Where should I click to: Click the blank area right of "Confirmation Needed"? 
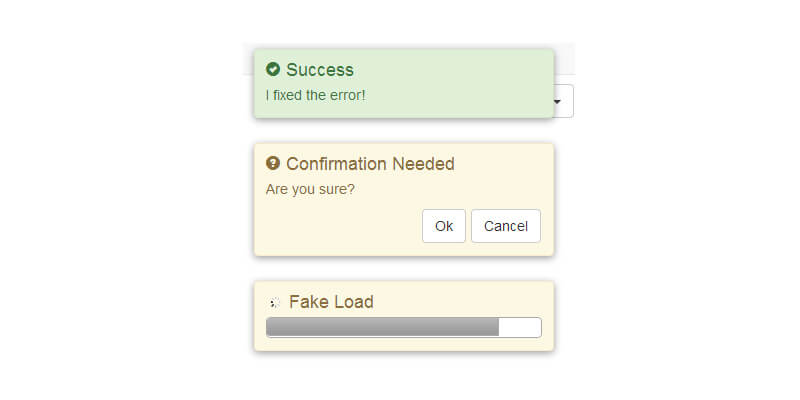click(x=505, y=164)
